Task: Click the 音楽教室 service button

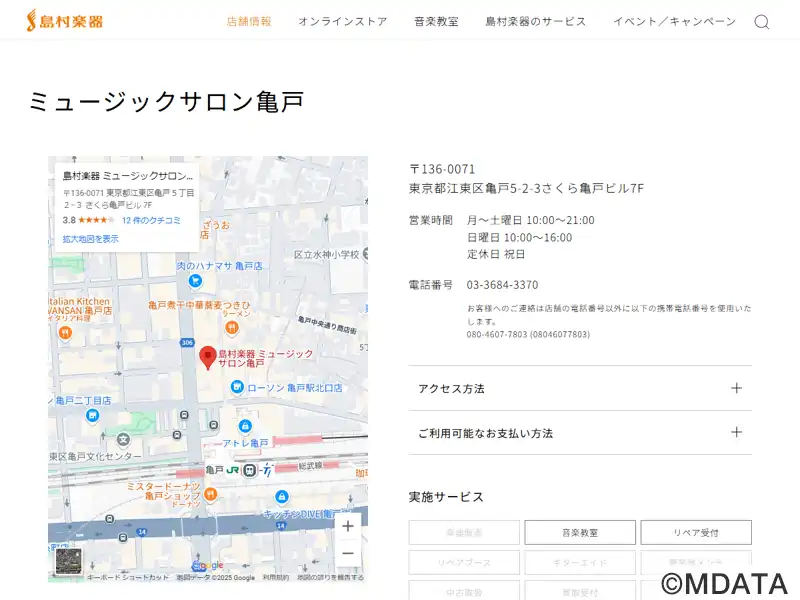Action: point(580,533)
